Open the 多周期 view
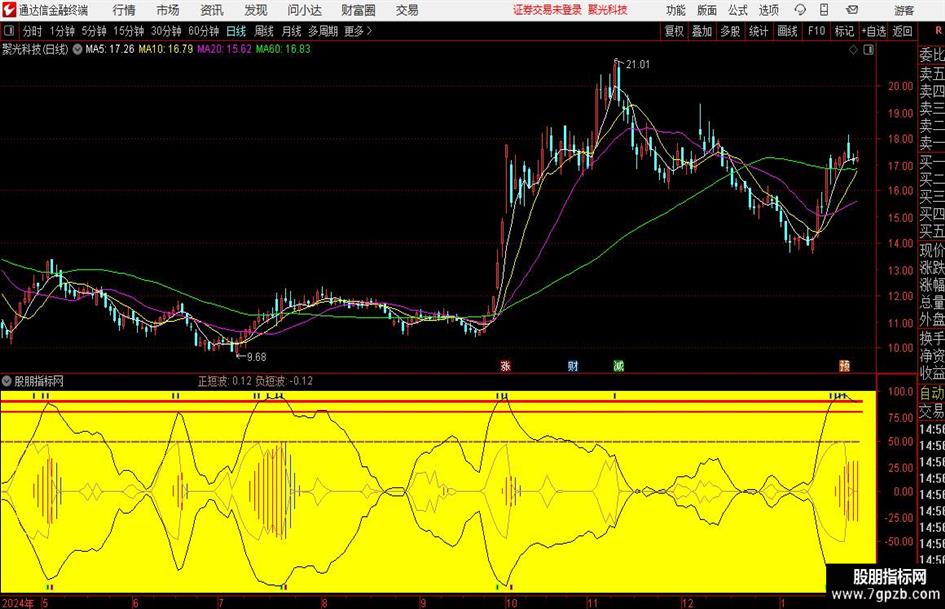 pyautogui.click(x=323, y=31)
